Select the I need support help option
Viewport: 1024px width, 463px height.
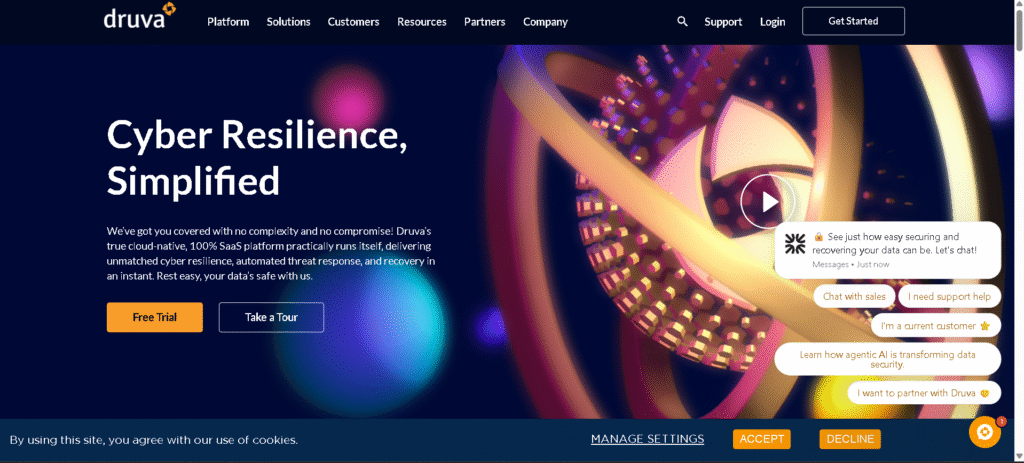click(950, 296)
